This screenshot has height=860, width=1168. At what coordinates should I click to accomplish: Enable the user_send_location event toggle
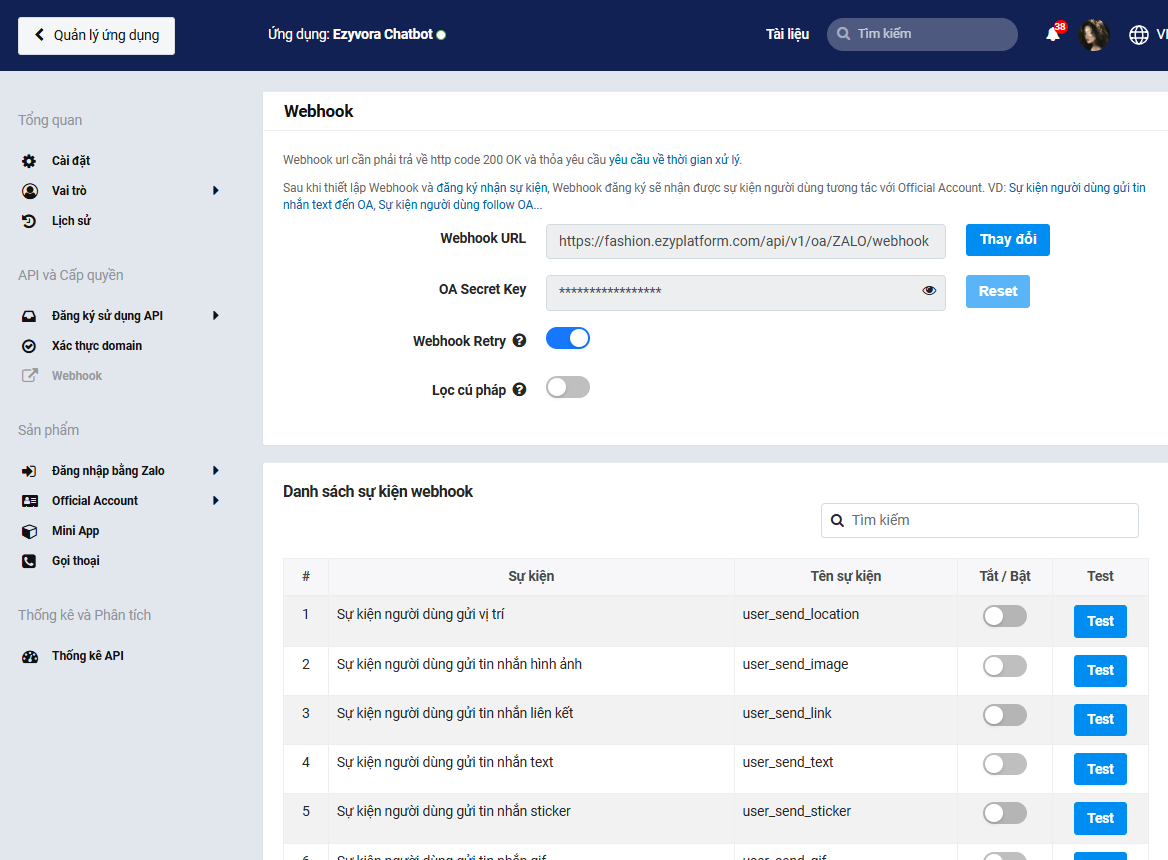pos(1005,616)
